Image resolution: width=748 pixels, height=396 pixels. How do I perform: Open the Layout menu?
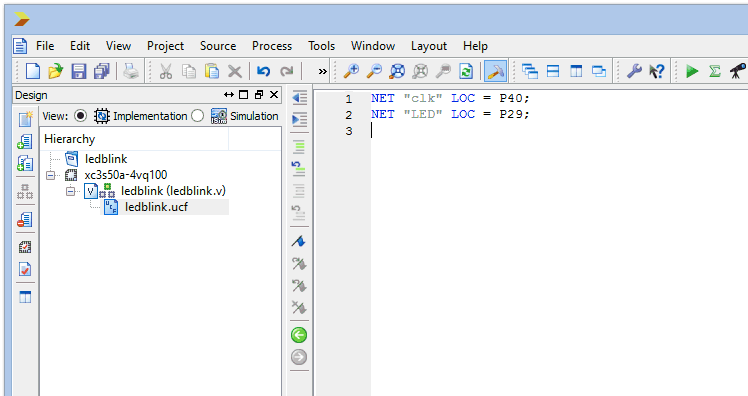(429, 46)
